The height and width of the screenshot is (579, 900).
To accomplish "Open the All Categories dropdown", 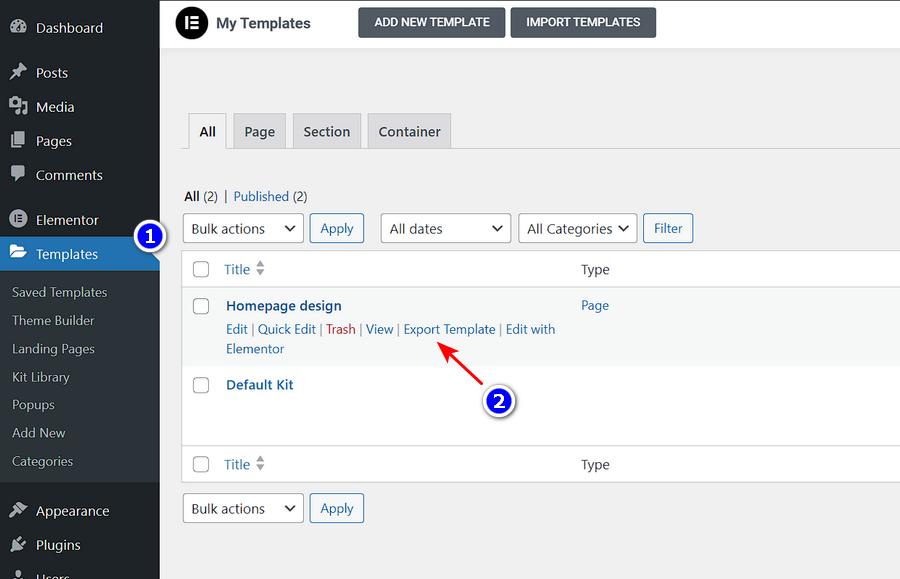I will click(578, 228).
